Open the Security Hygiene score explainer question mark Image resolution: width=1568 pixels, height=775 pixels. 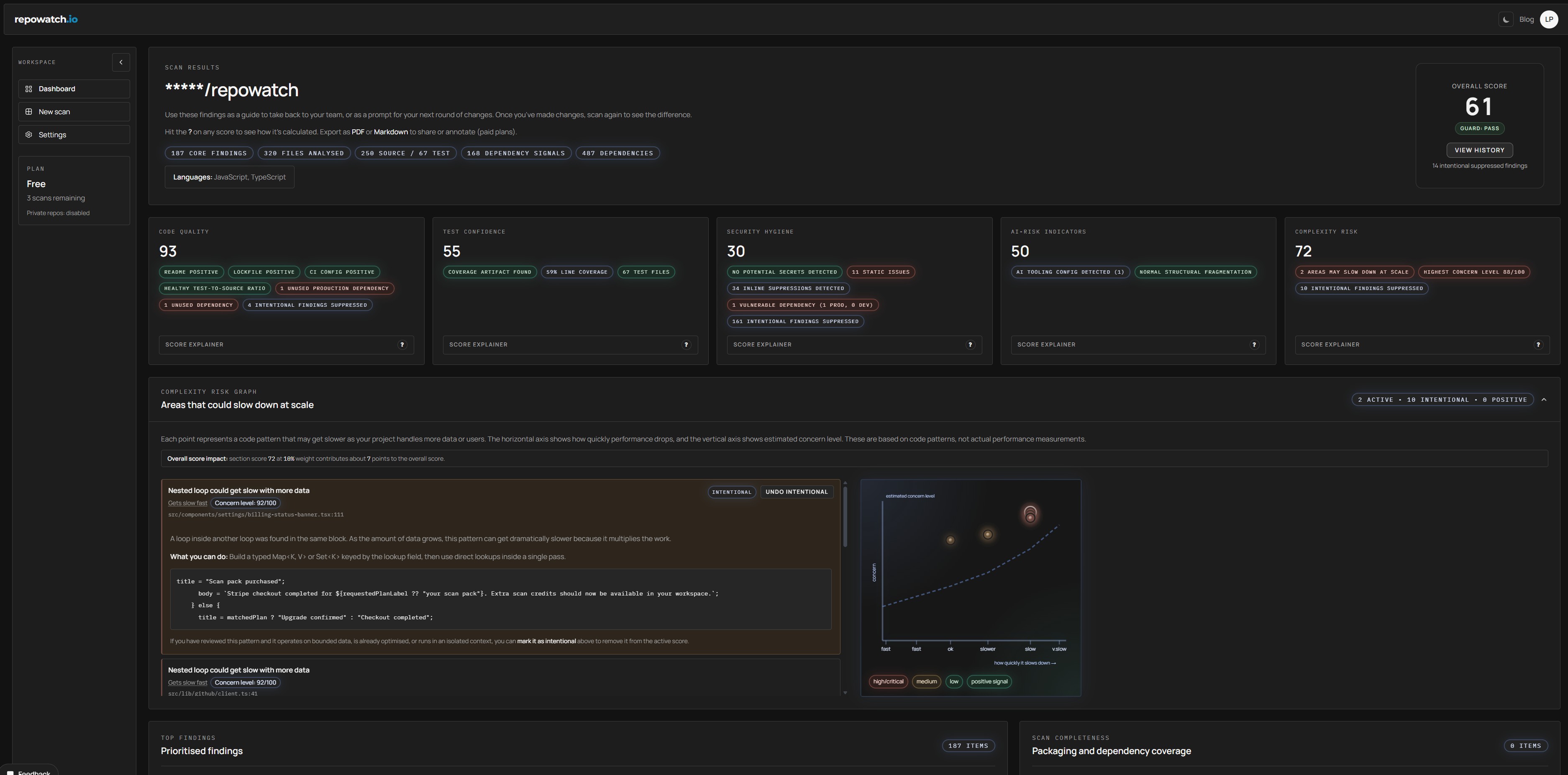970,344
